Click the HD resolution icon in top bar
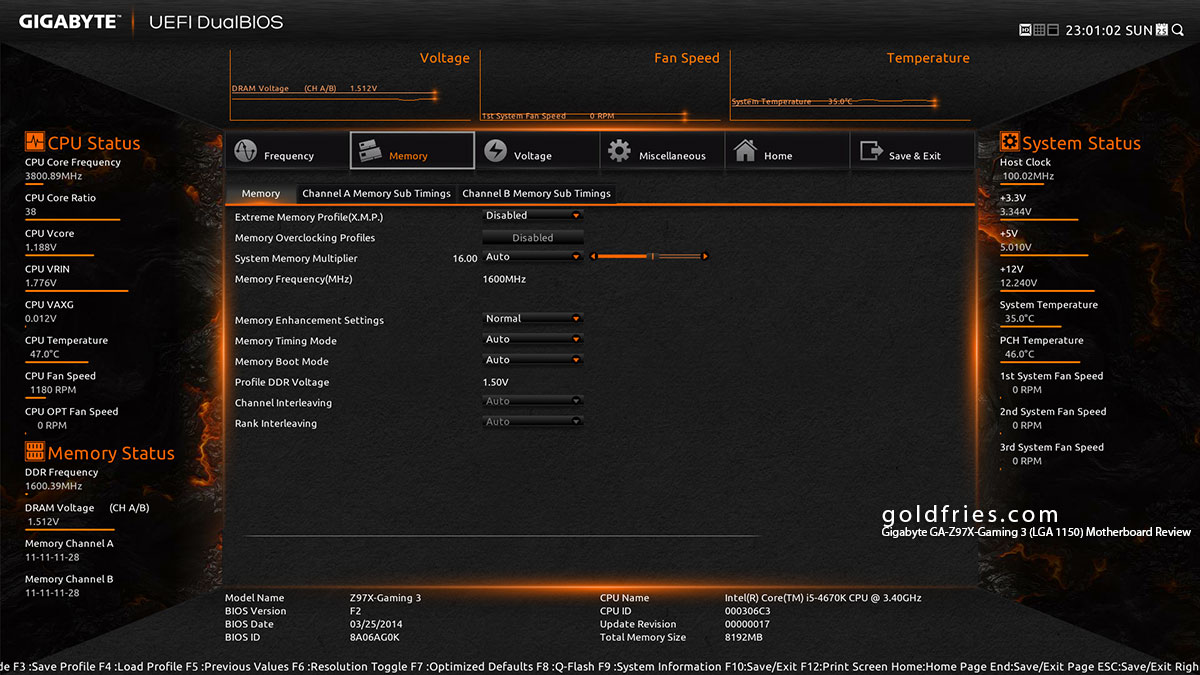 pyautogui.click(x=1025, y=30)
